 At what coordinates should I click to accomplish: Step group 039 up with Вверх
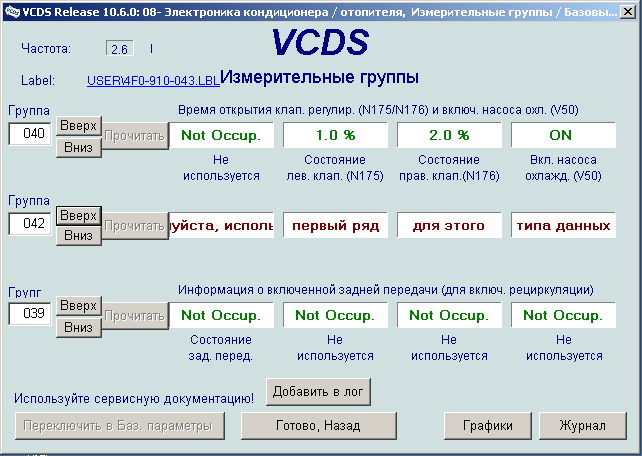click(x=79, y=306)
